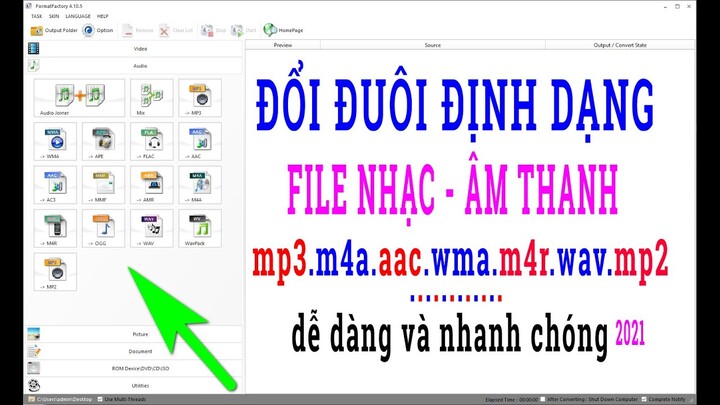Viewport: 720px width, 405px height.
Task: Choose the -> MMF conversion icon
Action: 103,185
